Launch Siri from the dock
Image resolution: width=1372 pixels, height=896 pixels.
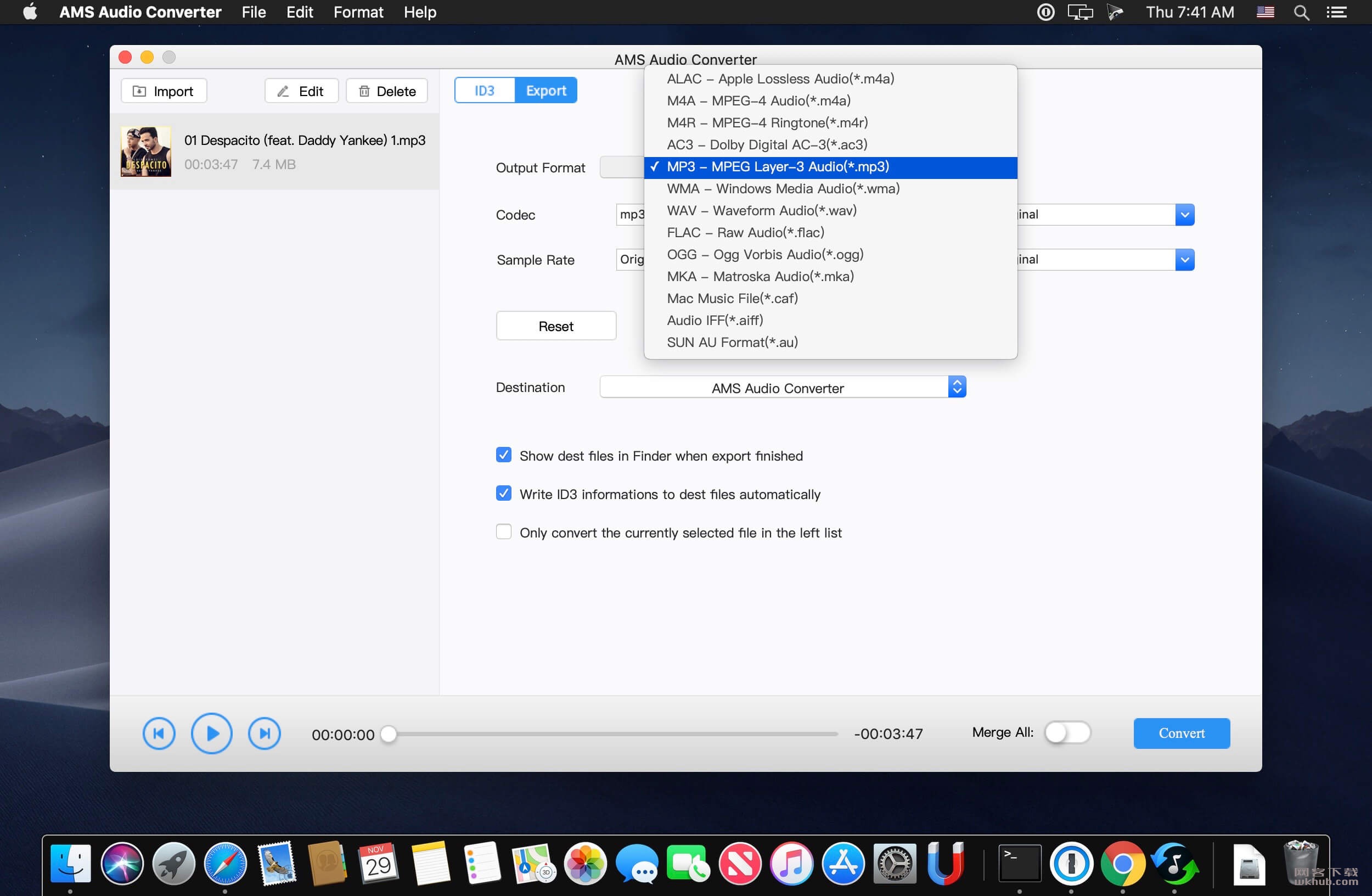coord(122,864)
